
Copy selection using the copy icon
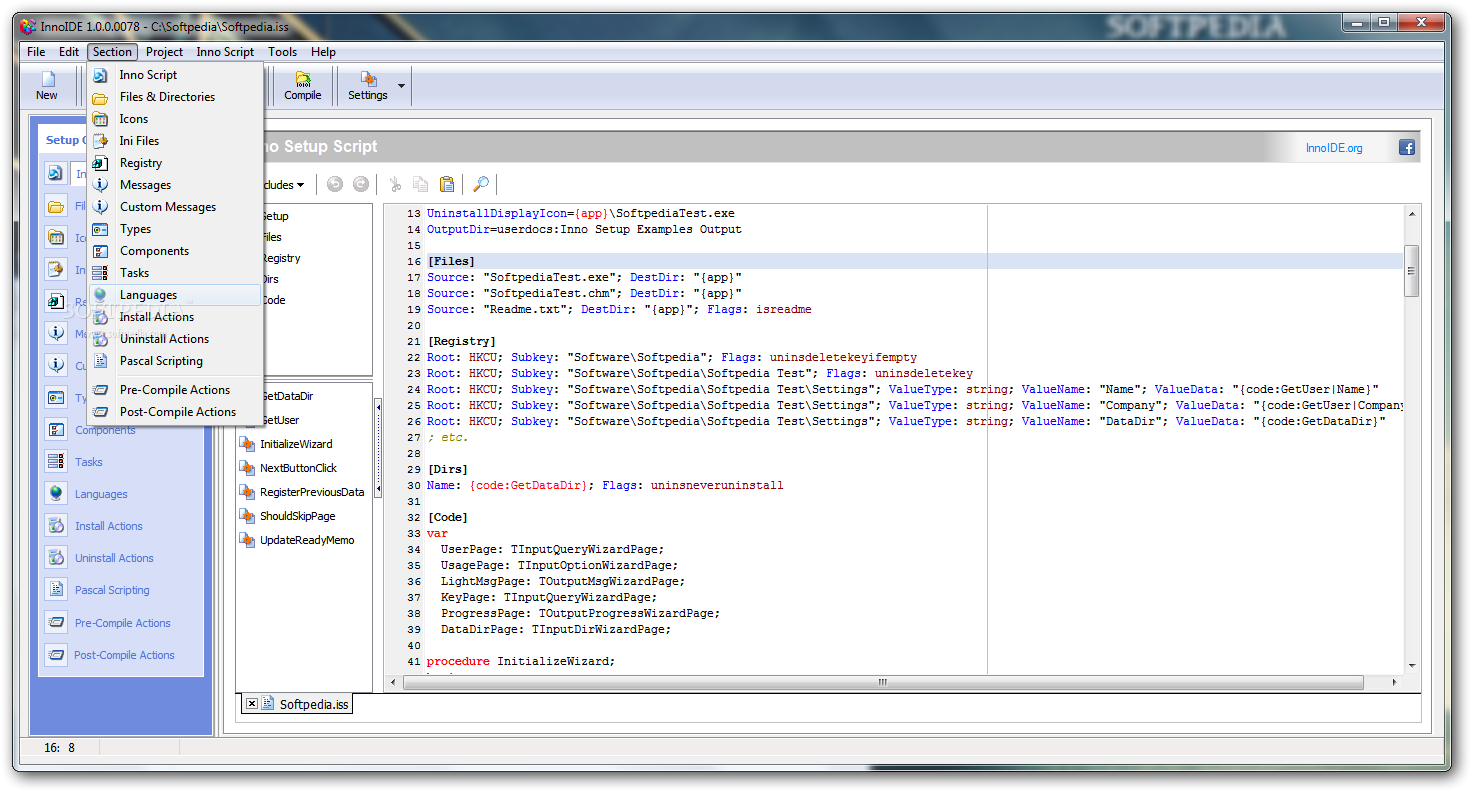pyautogui.click(x=421, y=184)
